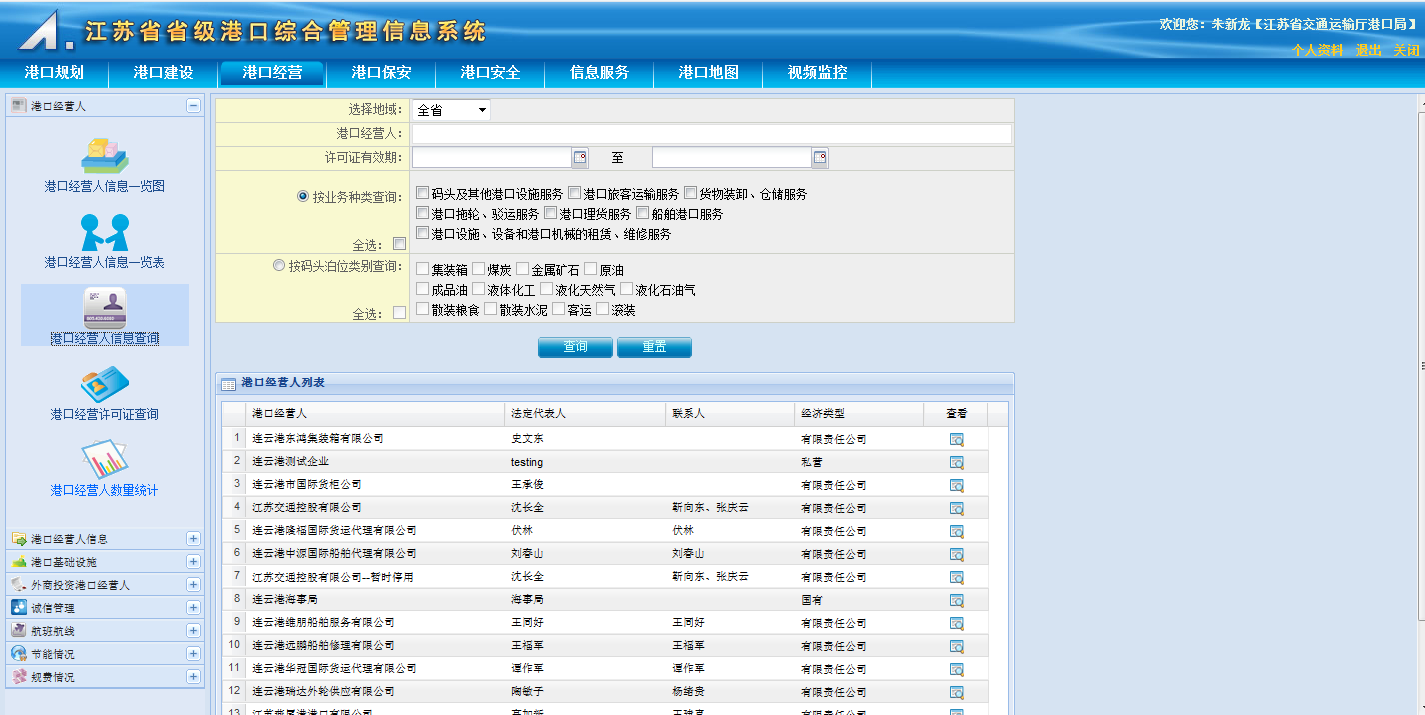
Task: Click the 查询 search button
Action: coord(575,347)
